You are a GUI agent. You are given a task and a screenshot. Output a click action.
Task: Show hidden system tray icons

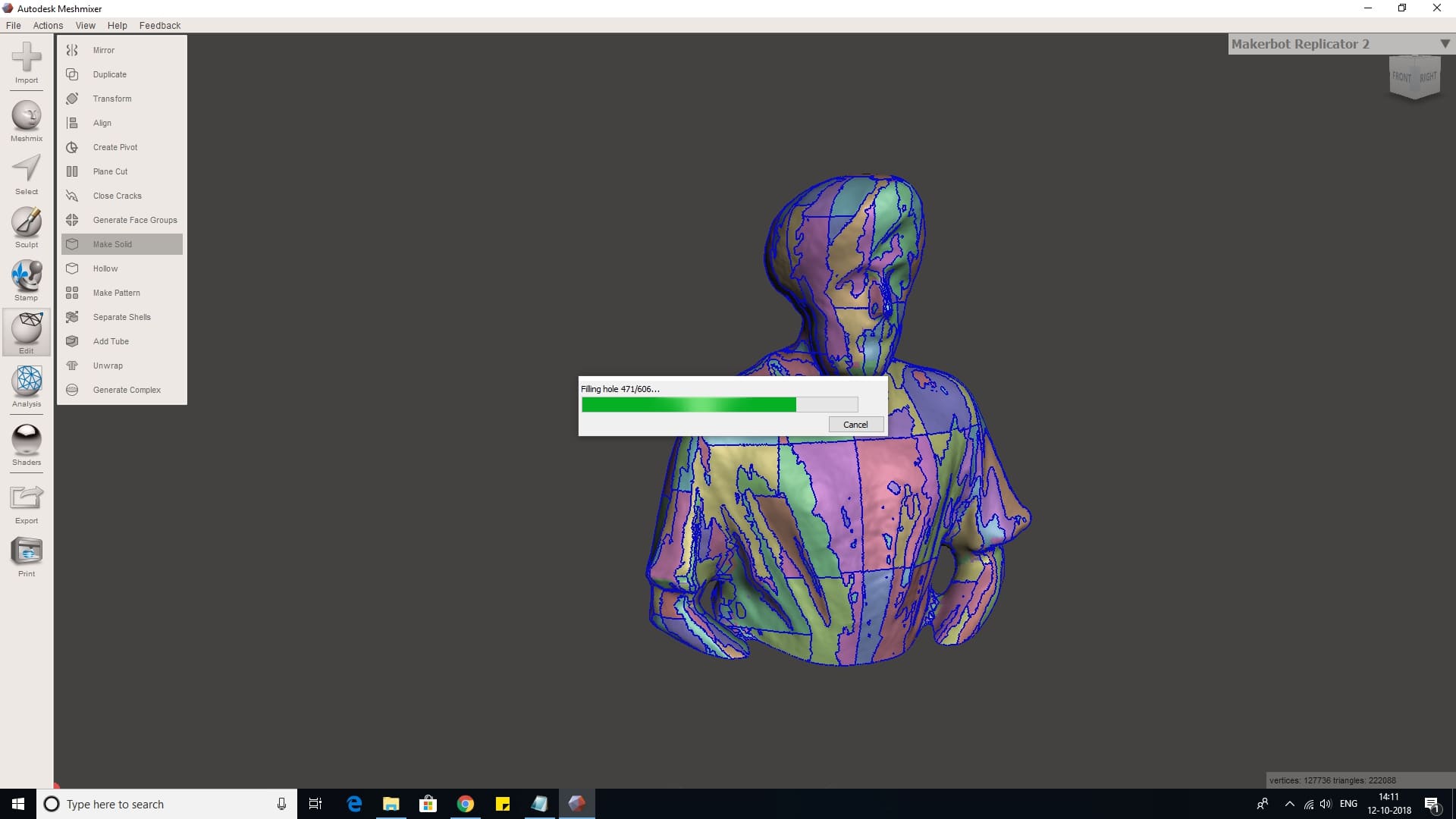click(x=1289, y=804)
